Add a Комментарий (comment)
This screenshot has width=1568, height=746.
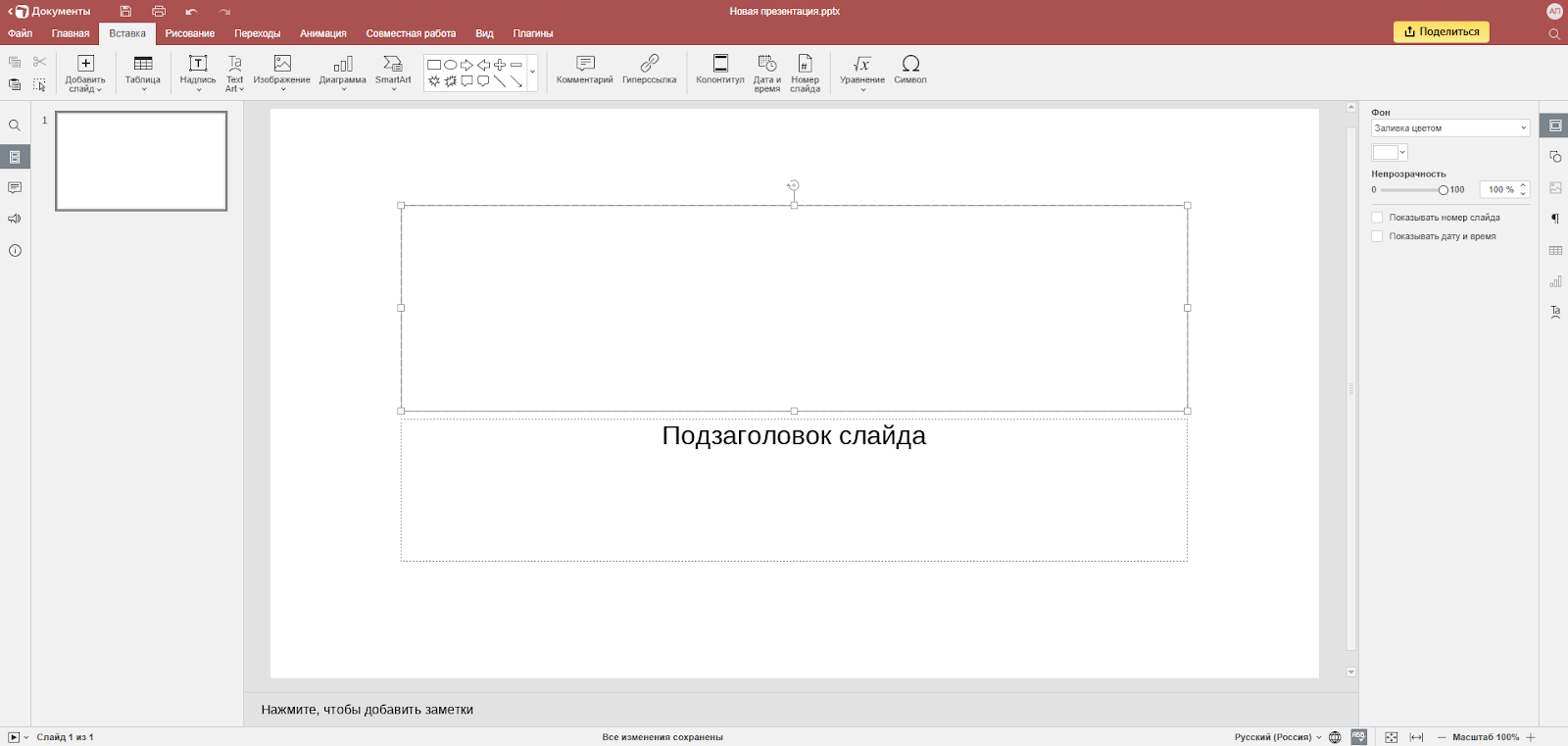pos(585,71)
